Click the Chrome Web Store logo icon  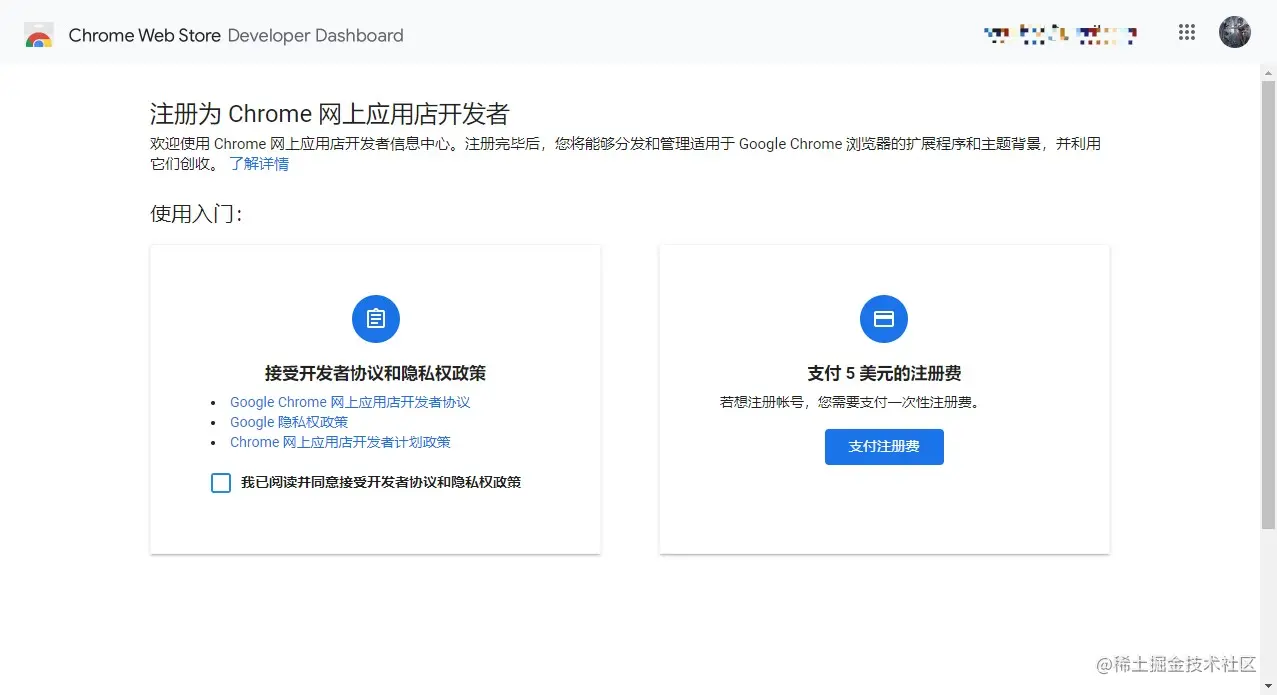tap(38, 35)
